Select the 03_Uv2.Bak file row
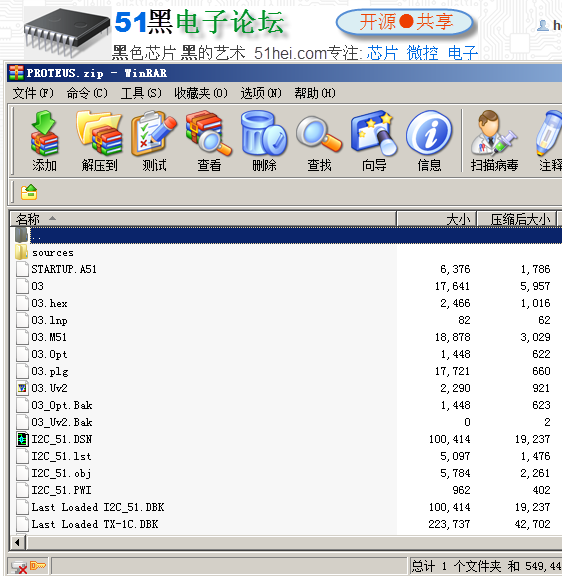Screen dimensions: 562x576 pos(285,422)
